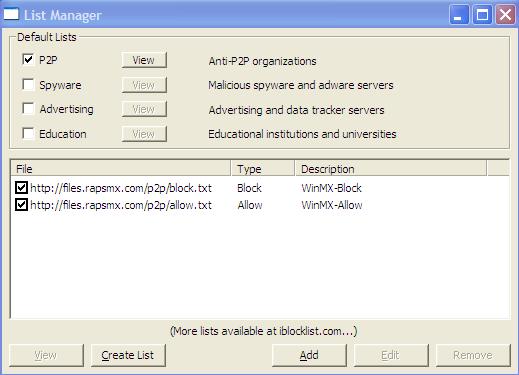519x375 pixels.
Task: Click 'More lists available at iblocklist.com' text
Action: (263, 331)
